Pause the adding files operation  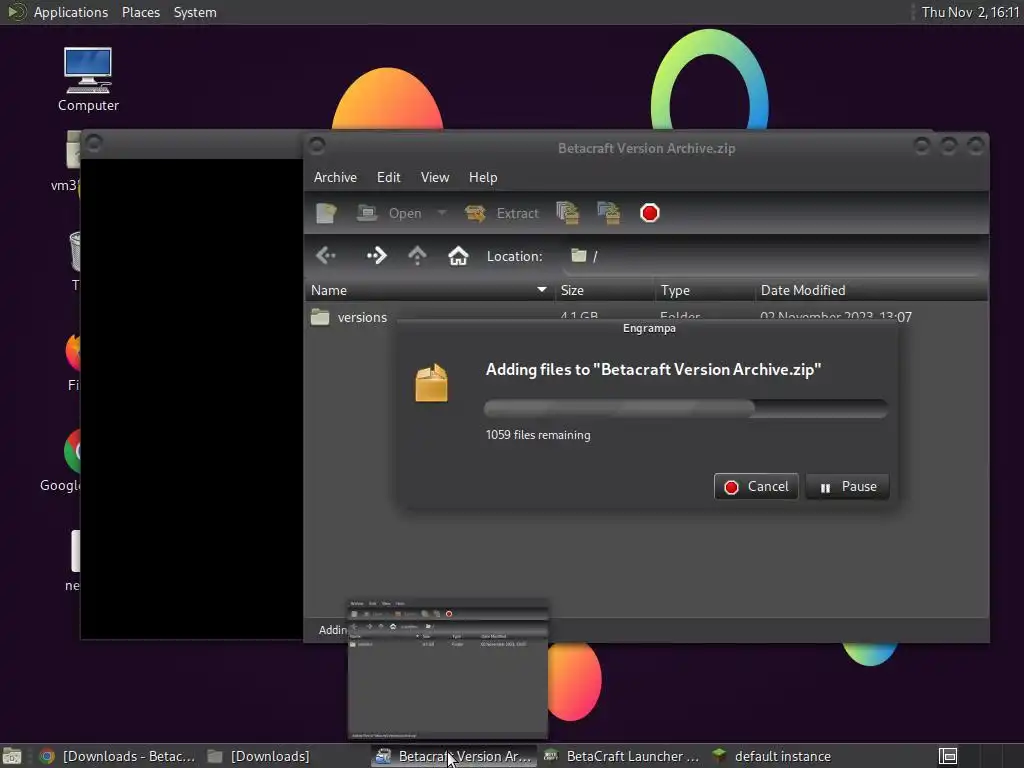pyautogui.click(x=848, y=487)
